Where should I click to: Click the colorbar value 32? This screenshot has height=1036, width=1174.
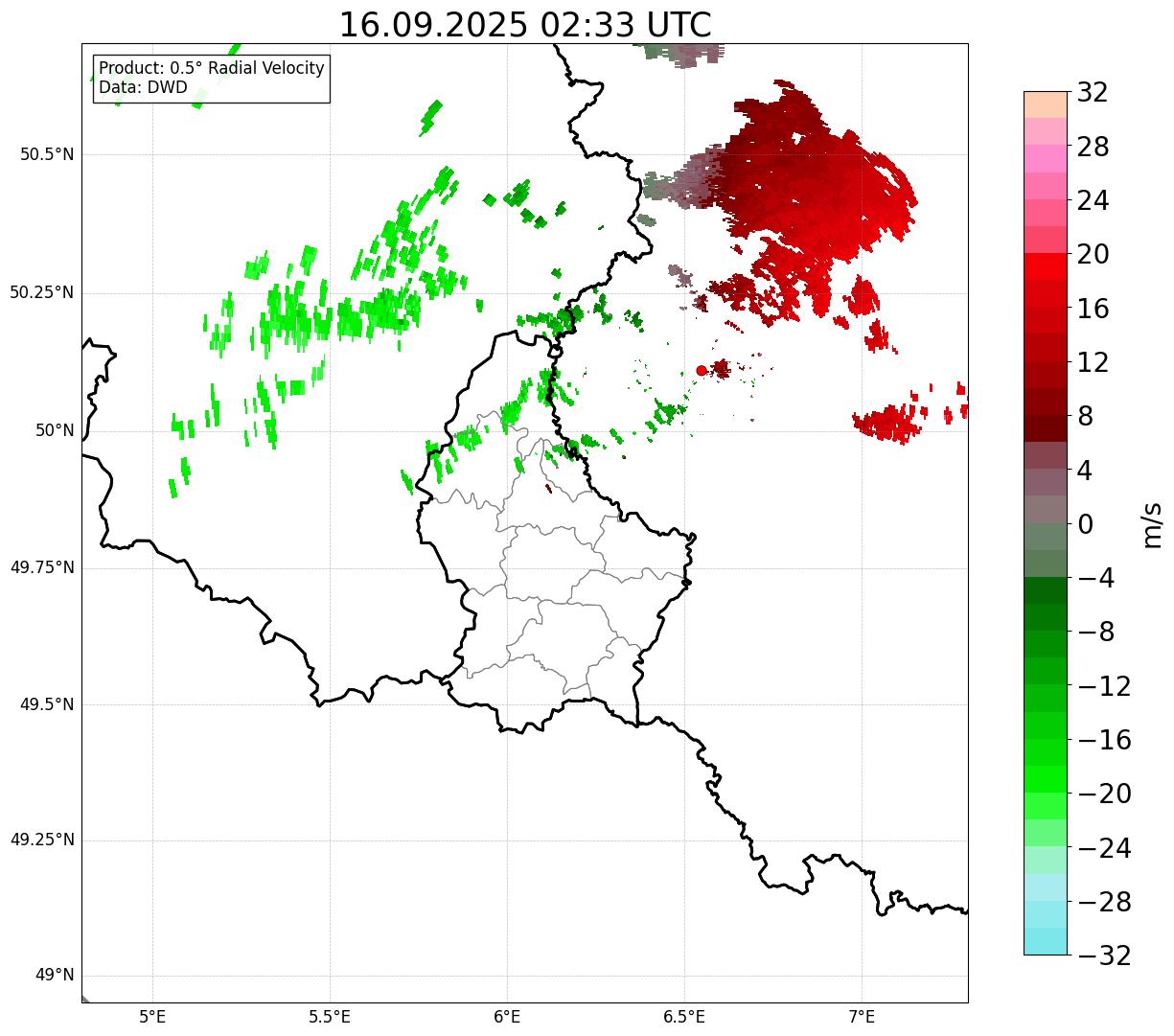(x=1093, y=93)
